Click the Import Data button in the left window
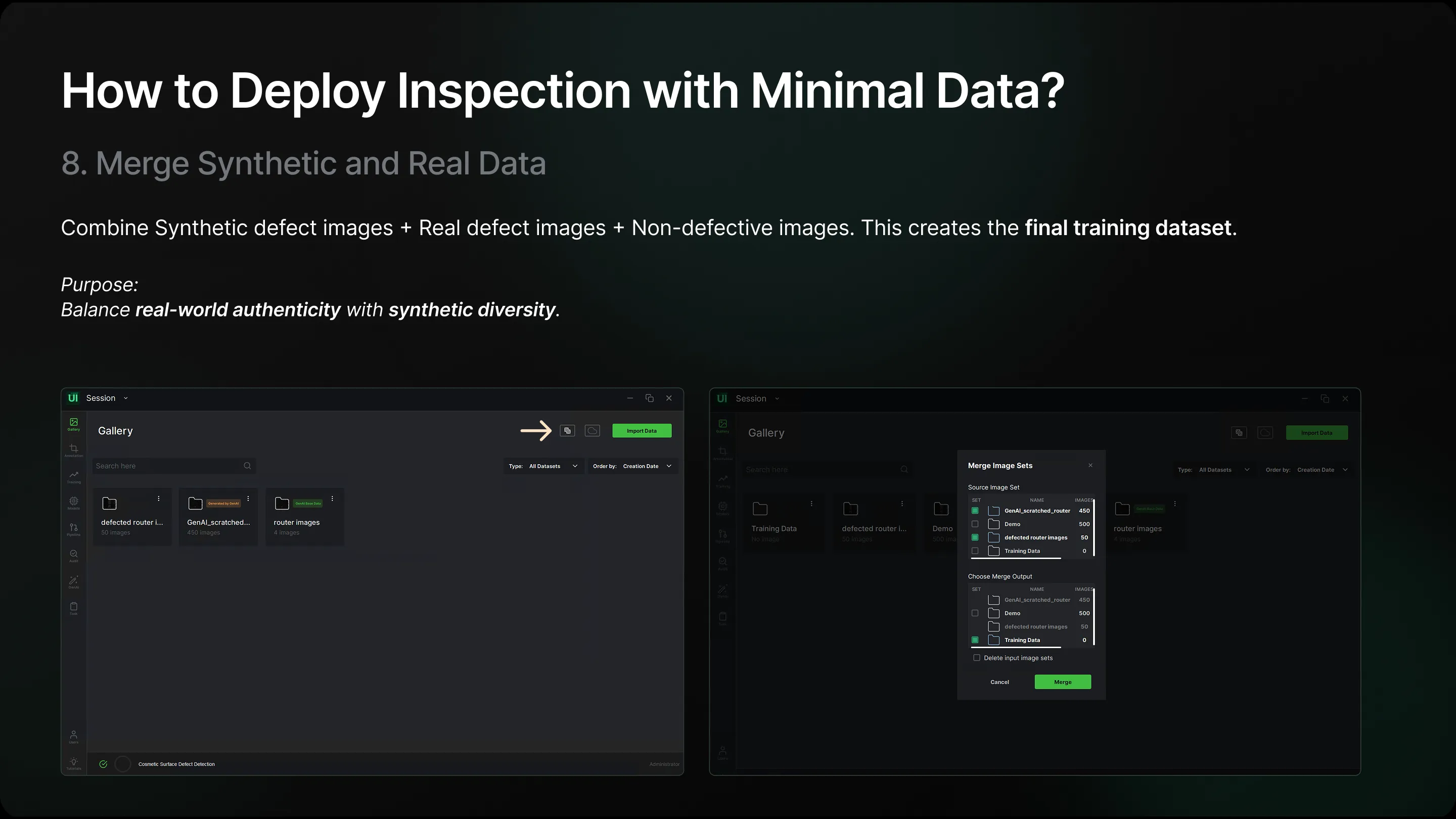This screenshot has width=1456, height=819. pos(642,431)
